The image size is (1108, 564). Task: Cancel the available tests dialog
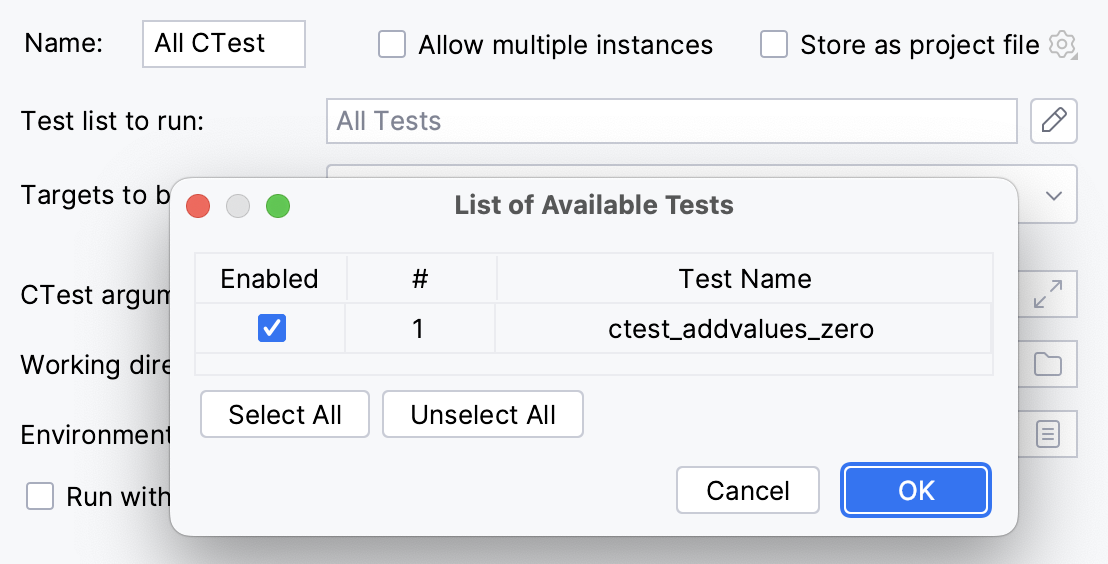pyautogui.click(x=748, y=490)
